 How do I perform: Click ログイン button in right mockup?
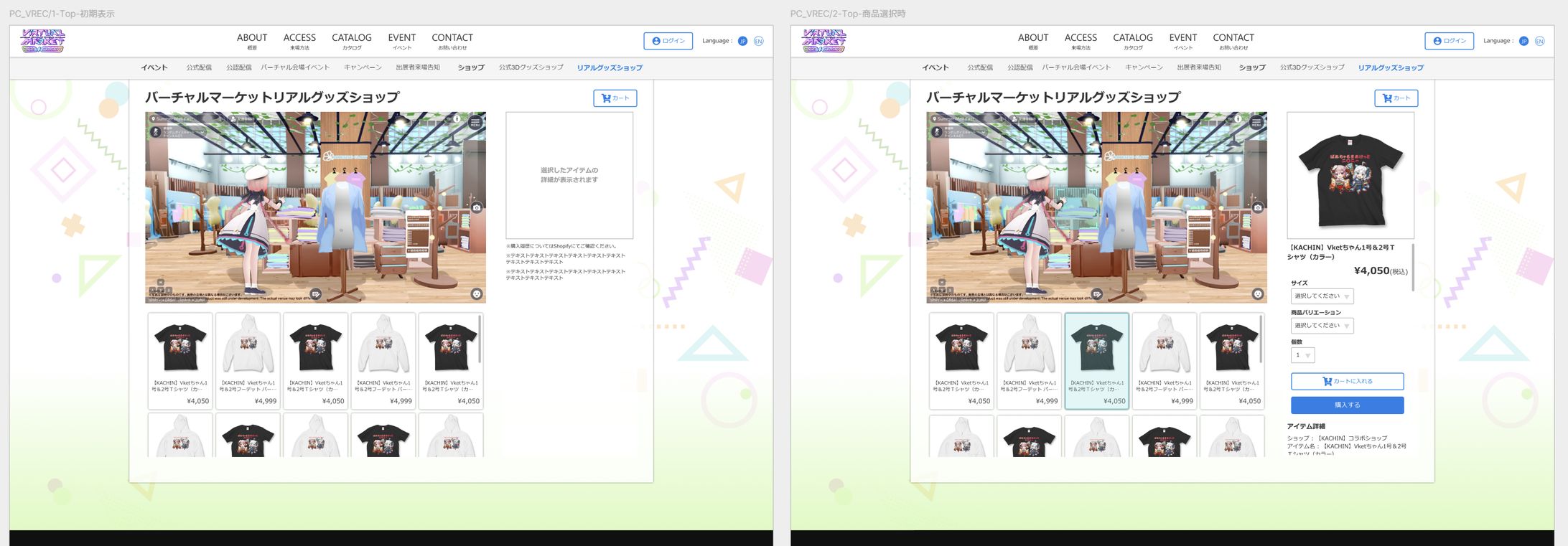pyautogui.click(x=1450, y=41)
